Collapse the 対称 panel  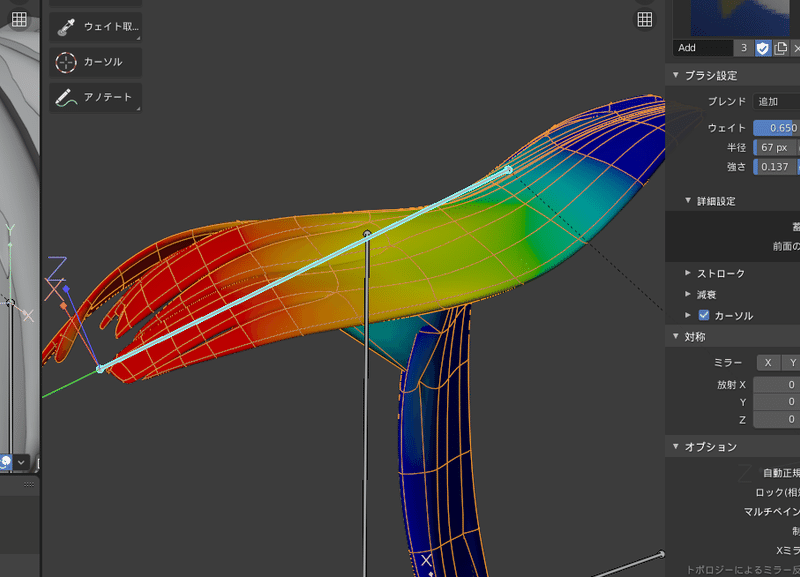[x=676, y=337]
